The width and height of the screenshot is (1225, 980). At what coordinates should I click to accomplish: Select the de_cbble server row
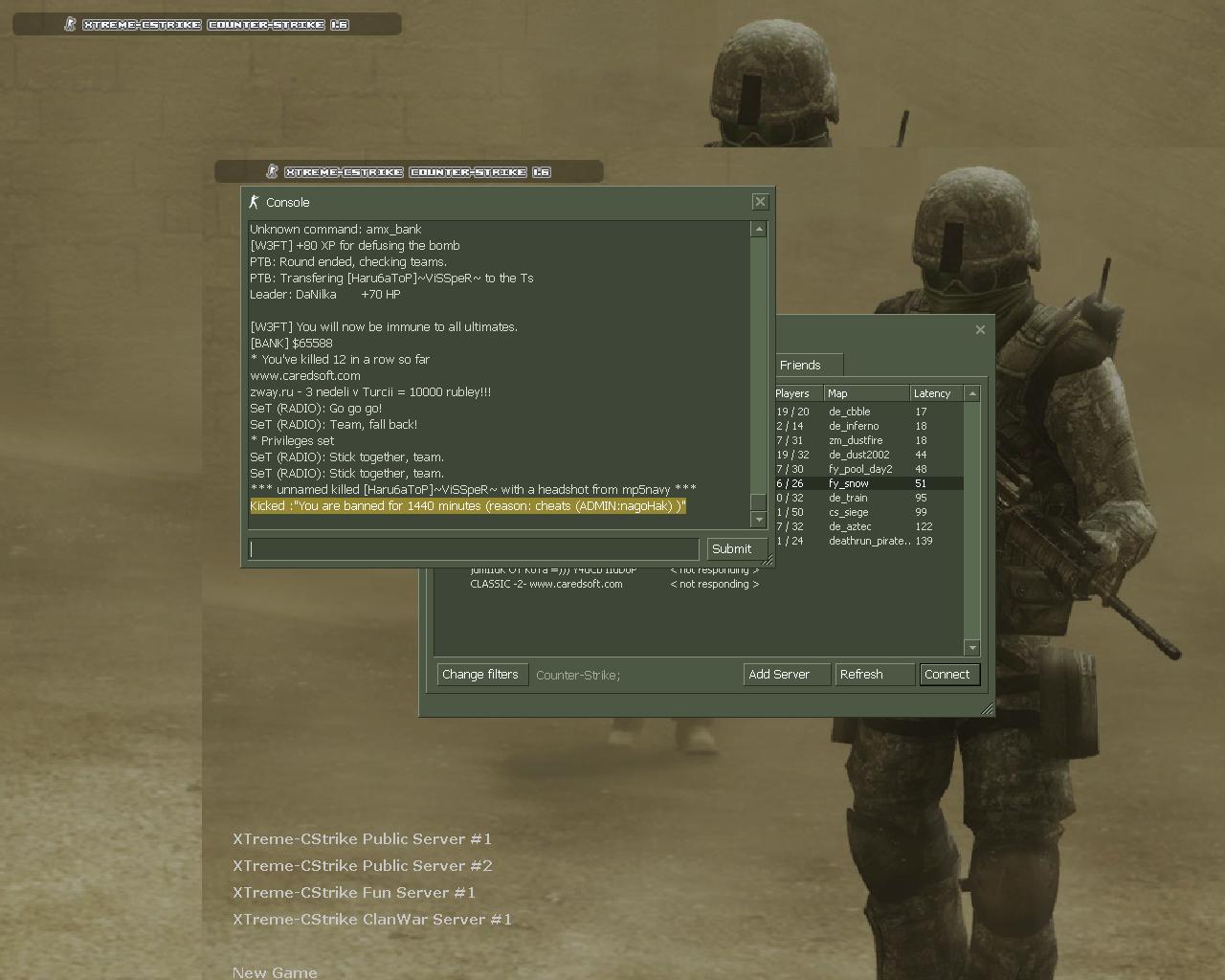(x=868, y=412)
